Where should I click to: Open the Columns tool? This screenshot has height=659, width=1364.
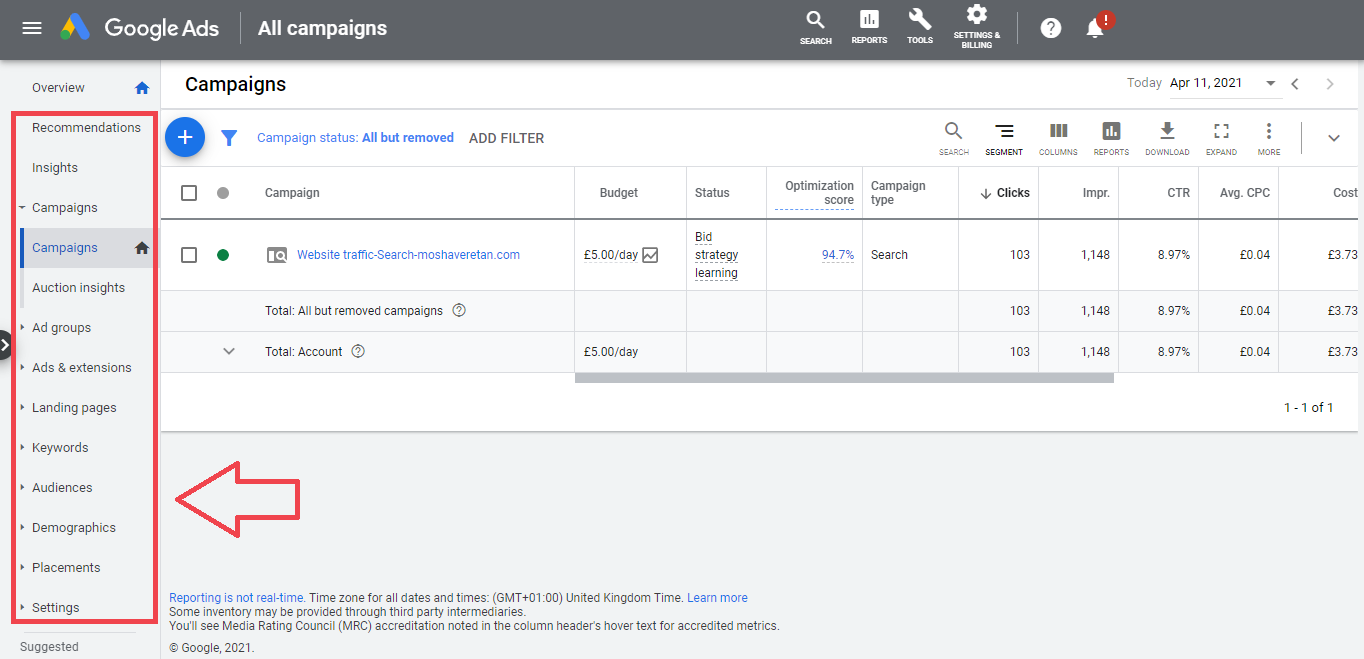tap(1058, 138)
